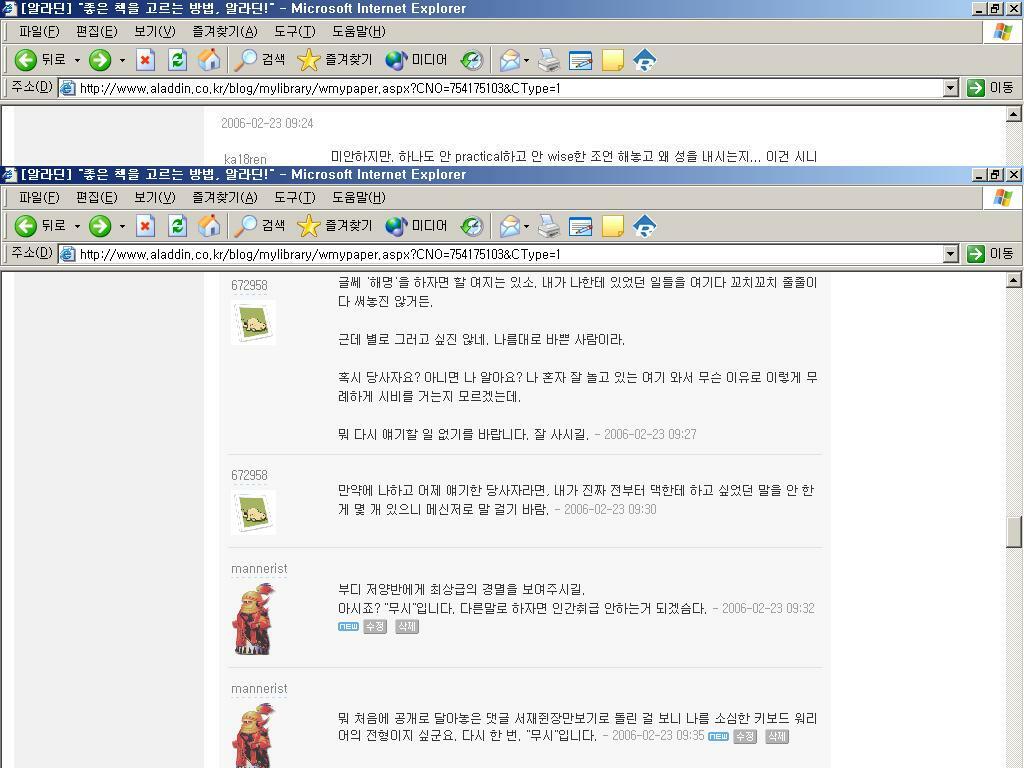
Task: Open 미디어 in the background window toolbar
Action: [x=417, y=60]
